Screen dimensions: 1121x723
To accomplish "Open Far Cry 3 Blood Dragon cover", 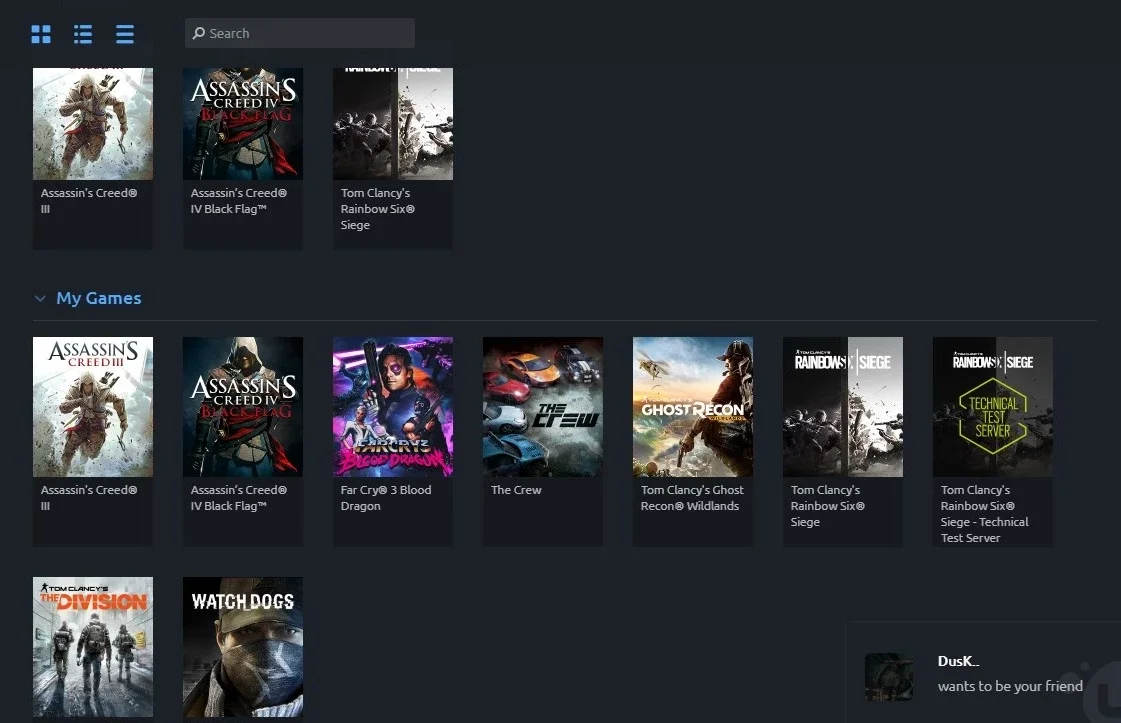I will (x=393, y=407).
